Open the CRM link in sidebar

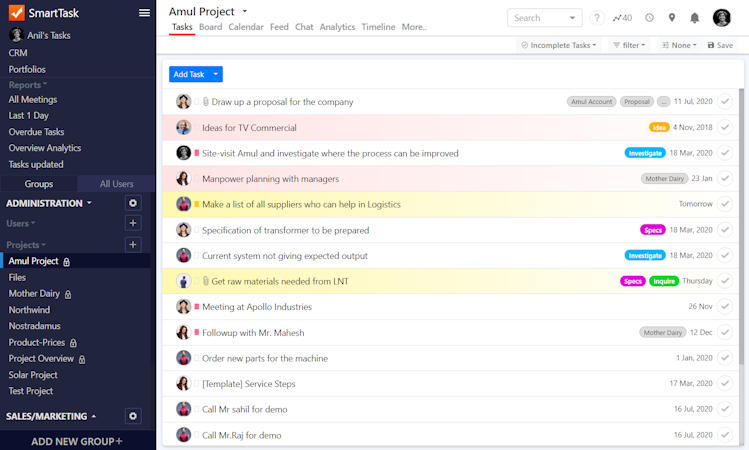(x=18, y=53)
